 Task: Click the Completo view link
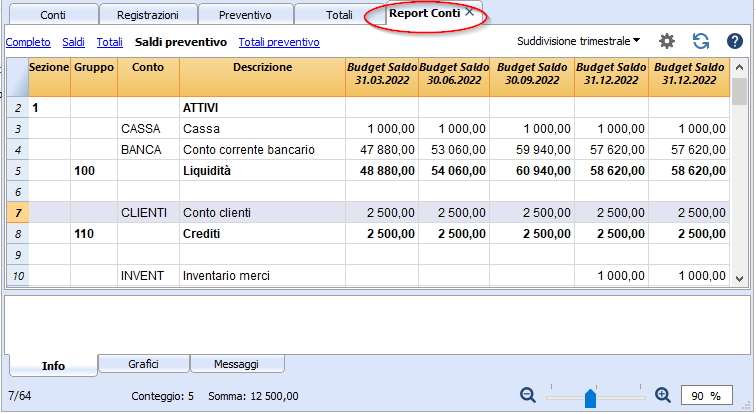point(28,42)
